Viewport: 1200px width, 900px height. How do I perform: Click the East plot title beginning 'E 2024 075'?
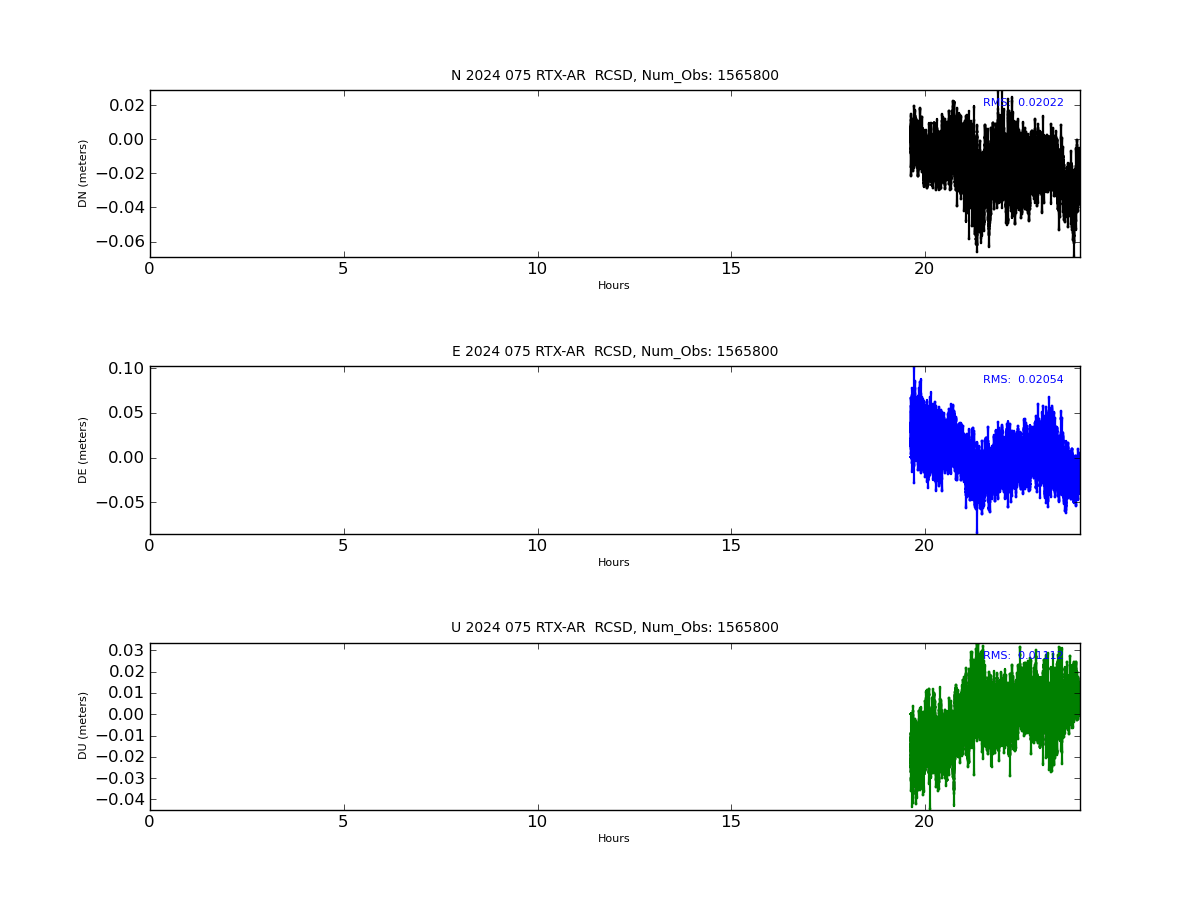pos(614,351)
